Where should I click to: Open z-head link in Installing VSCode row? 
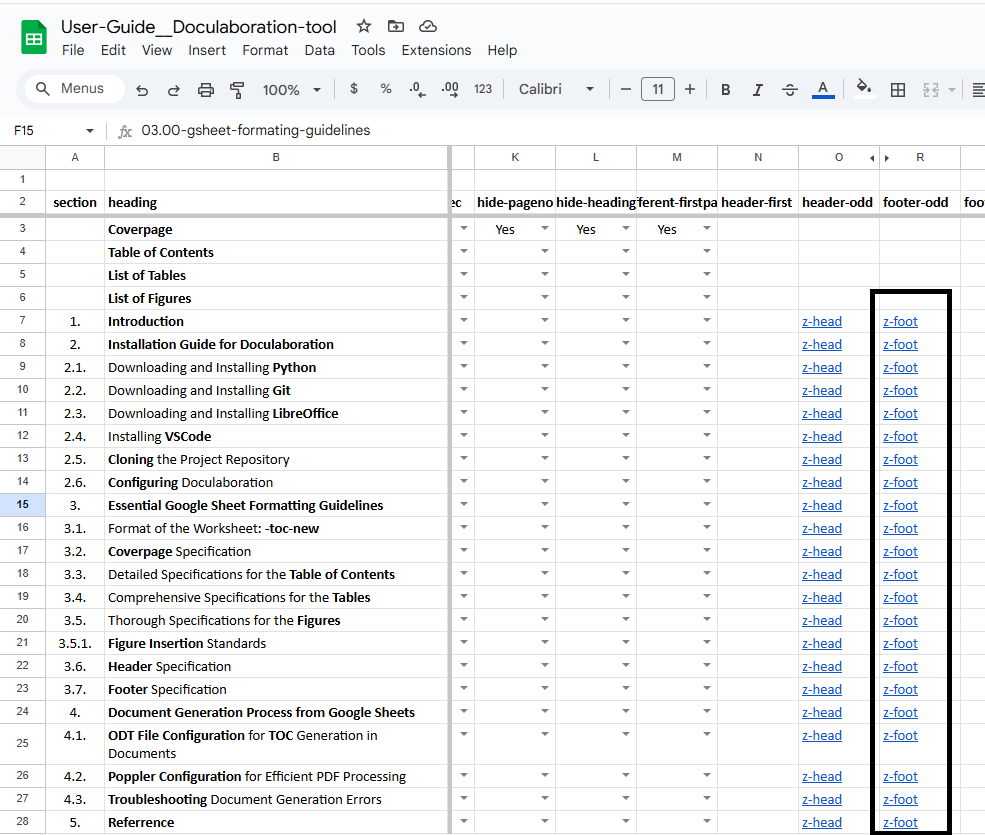822,437
